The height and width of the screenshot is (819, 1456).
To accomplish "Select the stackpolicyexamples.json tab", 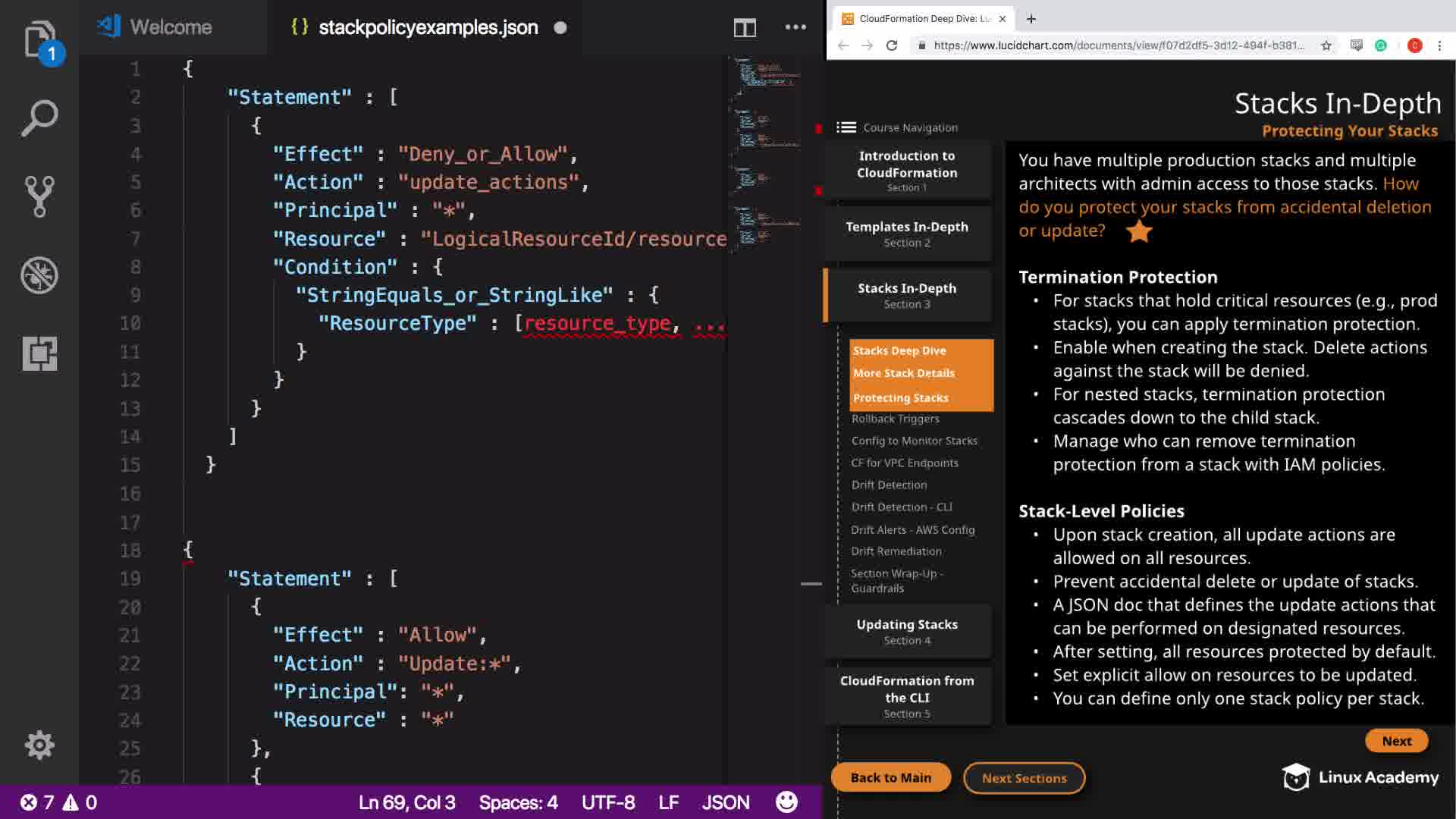I will point(428,27).
